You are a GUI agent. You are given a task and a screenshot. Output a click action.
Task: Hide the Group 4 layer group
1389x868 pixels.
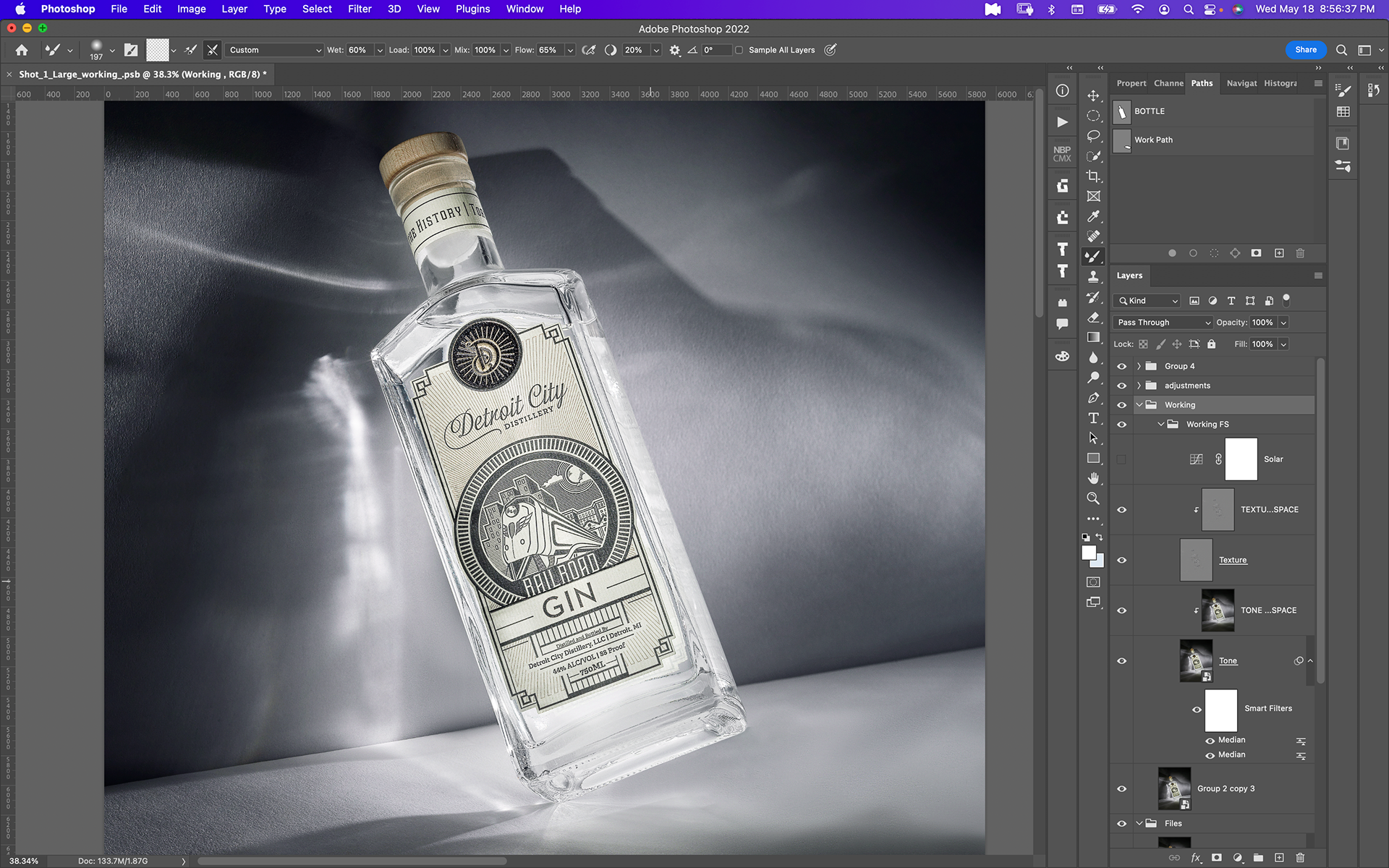pos(1122,366)
